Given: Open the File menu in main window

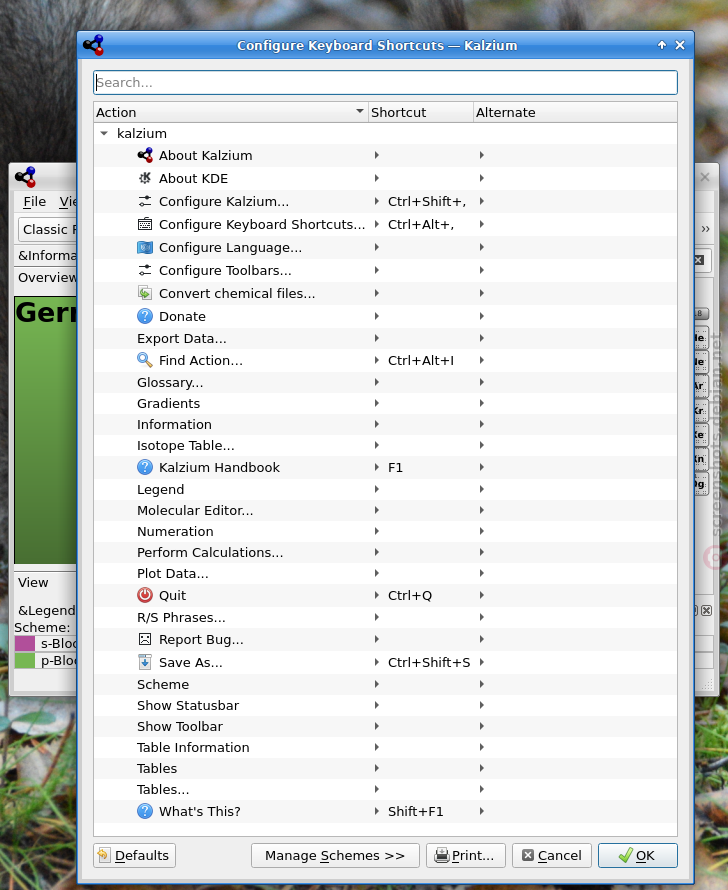Looking at the screenshot, I should (x=35, y=201).
